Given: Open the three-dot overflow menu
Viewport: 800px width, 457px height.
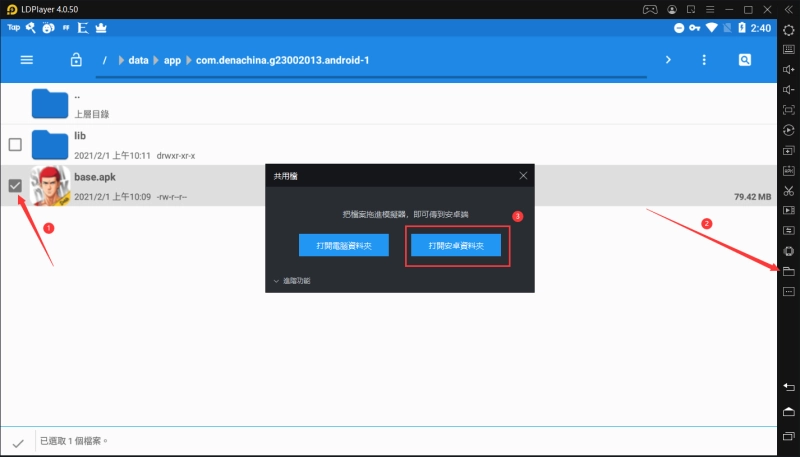Looking at the screenshot, I should 704,60.
